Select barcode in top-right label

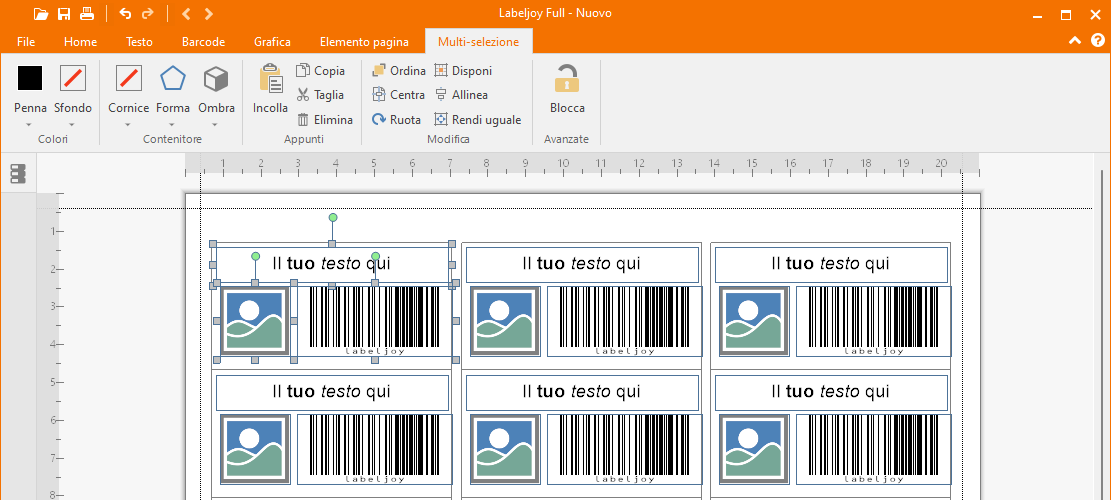point(873,321)
